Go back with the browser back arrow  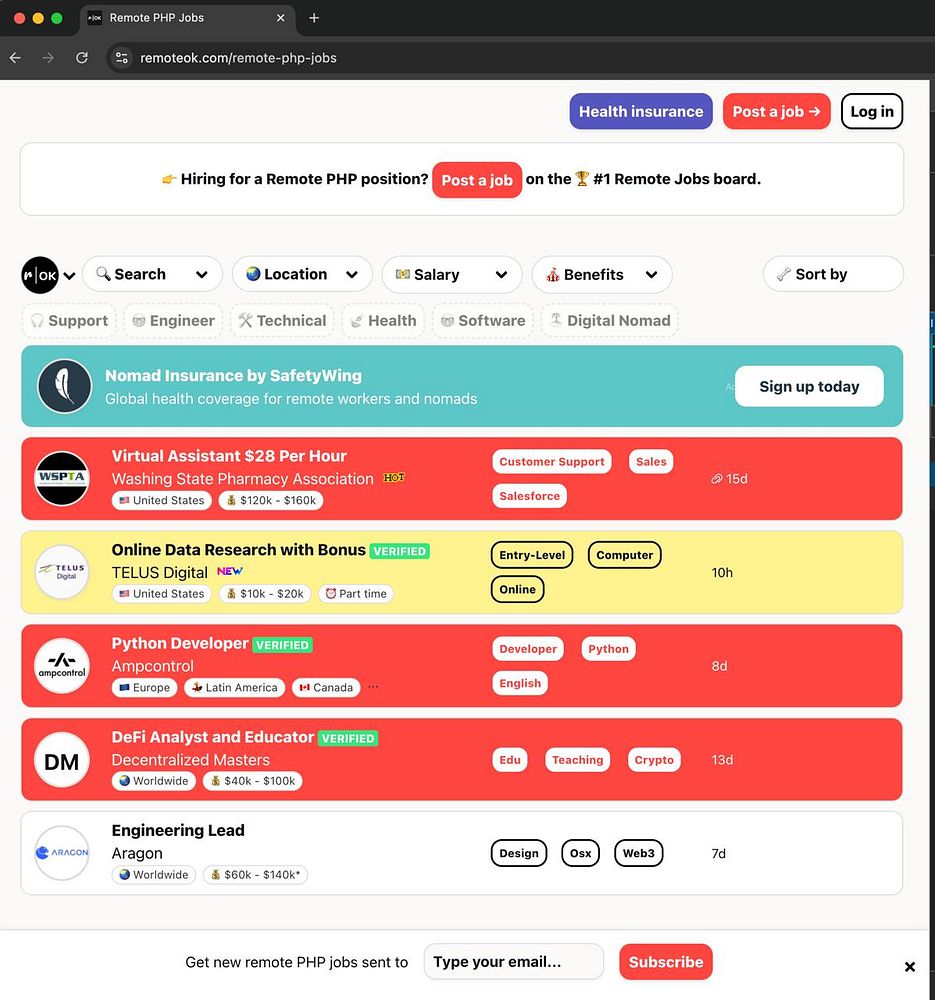tap(15, 57)
